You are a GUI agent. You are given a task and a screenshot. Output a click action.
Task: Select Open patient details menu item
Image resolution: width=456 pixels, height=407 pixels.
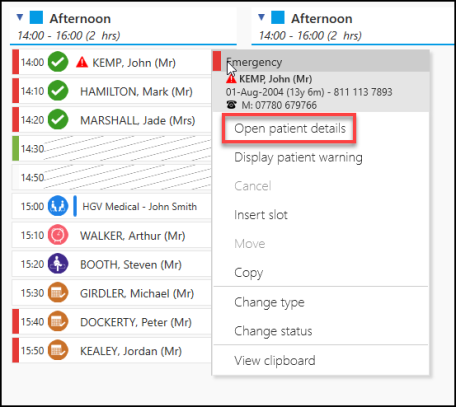coord(290,129)
